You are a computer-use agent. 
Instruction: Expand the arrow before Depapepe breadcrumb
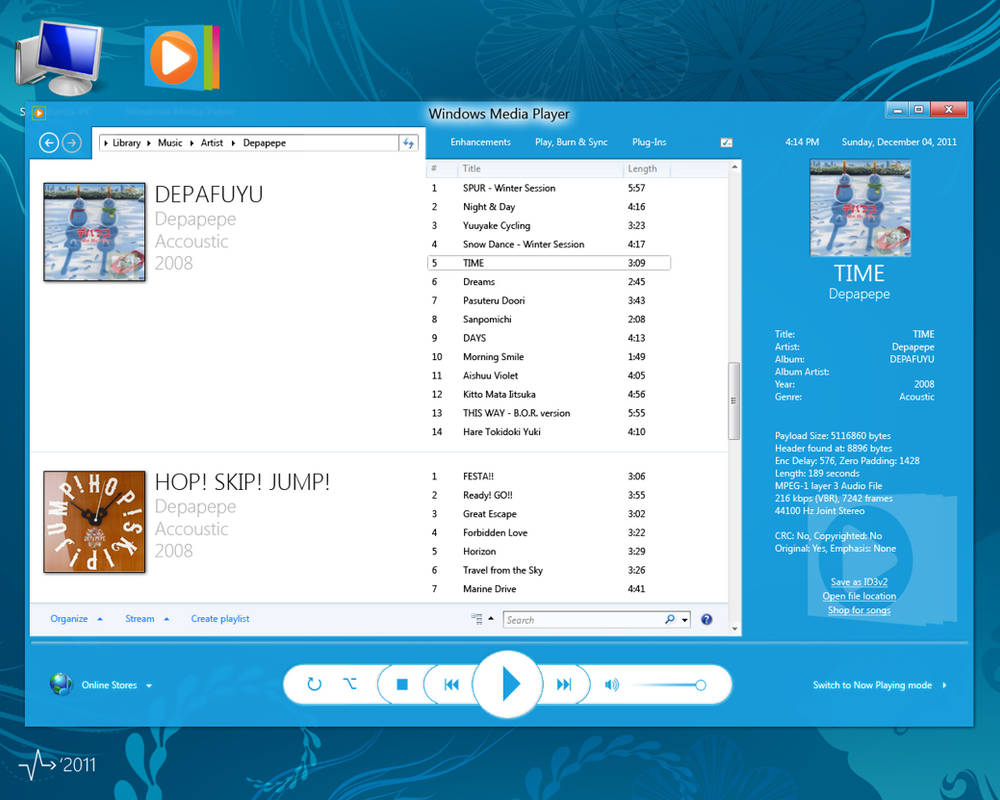233,143
